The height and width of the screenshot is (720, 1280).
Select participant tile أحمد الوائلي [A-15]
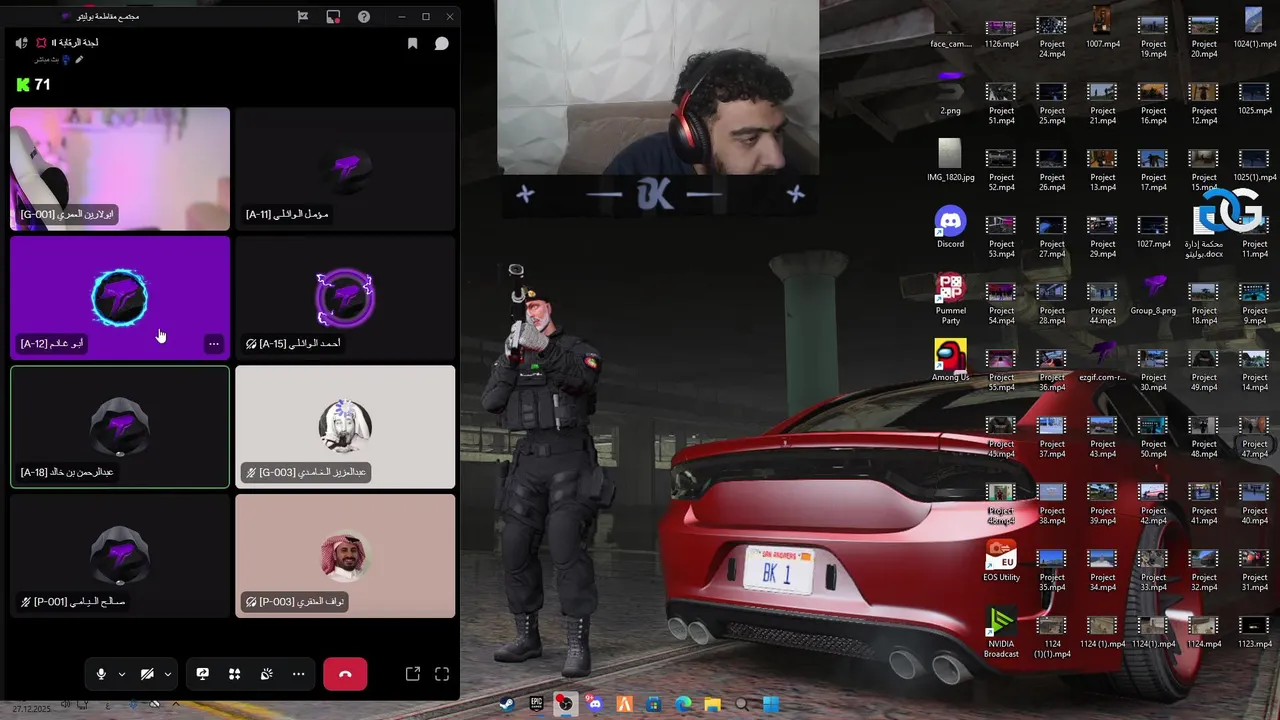point(345,298)
